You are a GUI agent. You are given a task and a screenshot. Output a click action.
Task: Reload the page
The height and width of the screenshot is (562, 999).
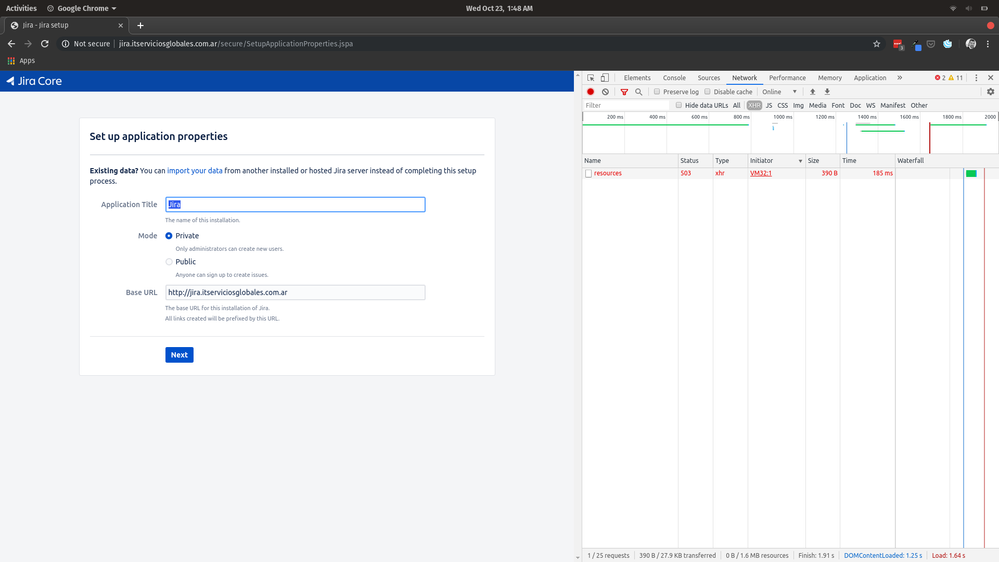click(x=45, y=44)
